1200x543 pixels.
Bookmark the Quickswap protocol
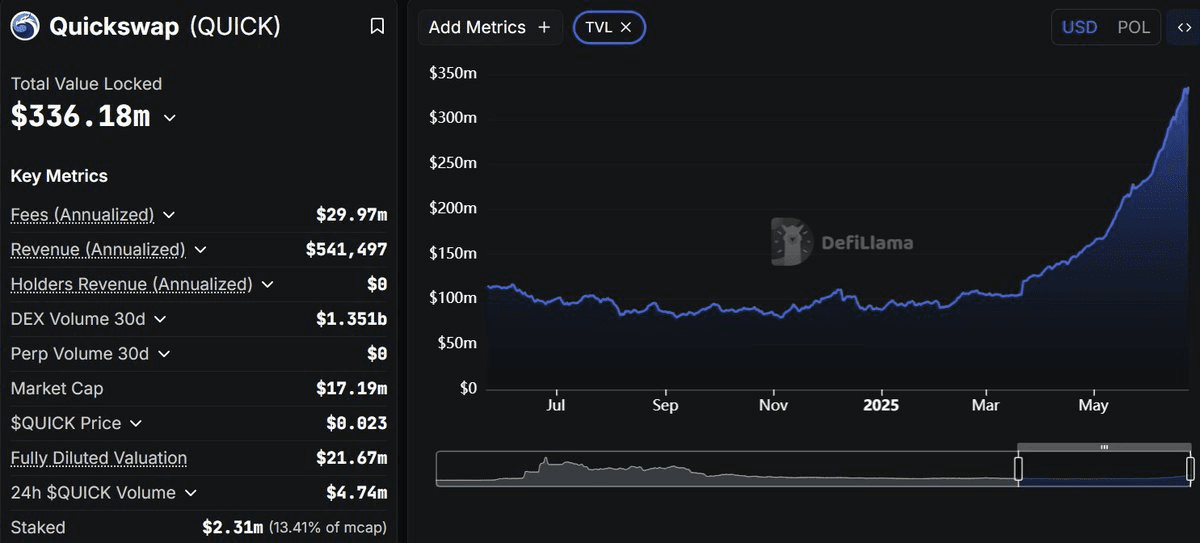click(x=377, y=27)
